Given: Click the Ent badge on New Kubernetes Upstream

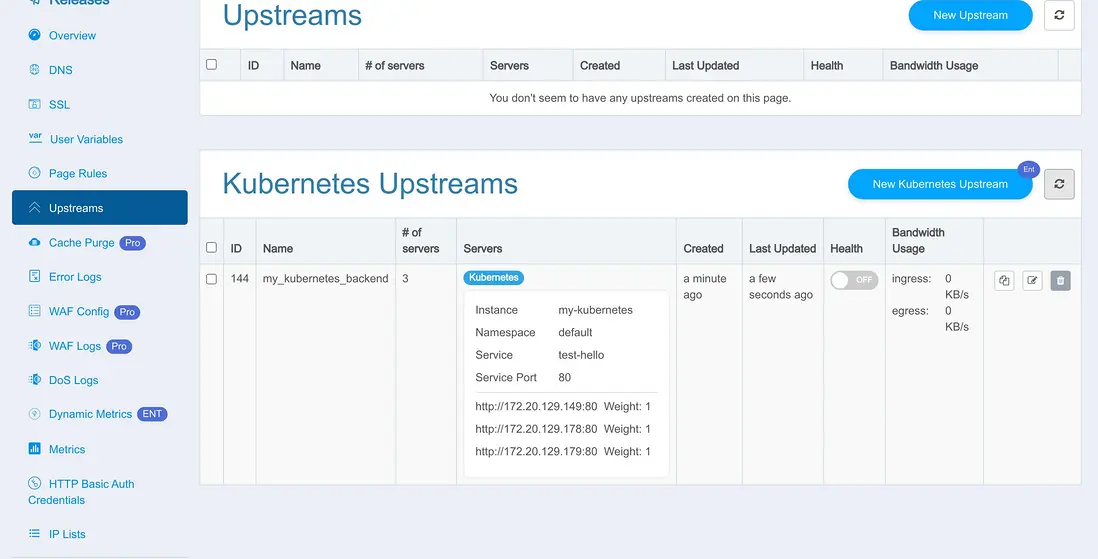Looking at the screenshot, I should [1029, 170].
